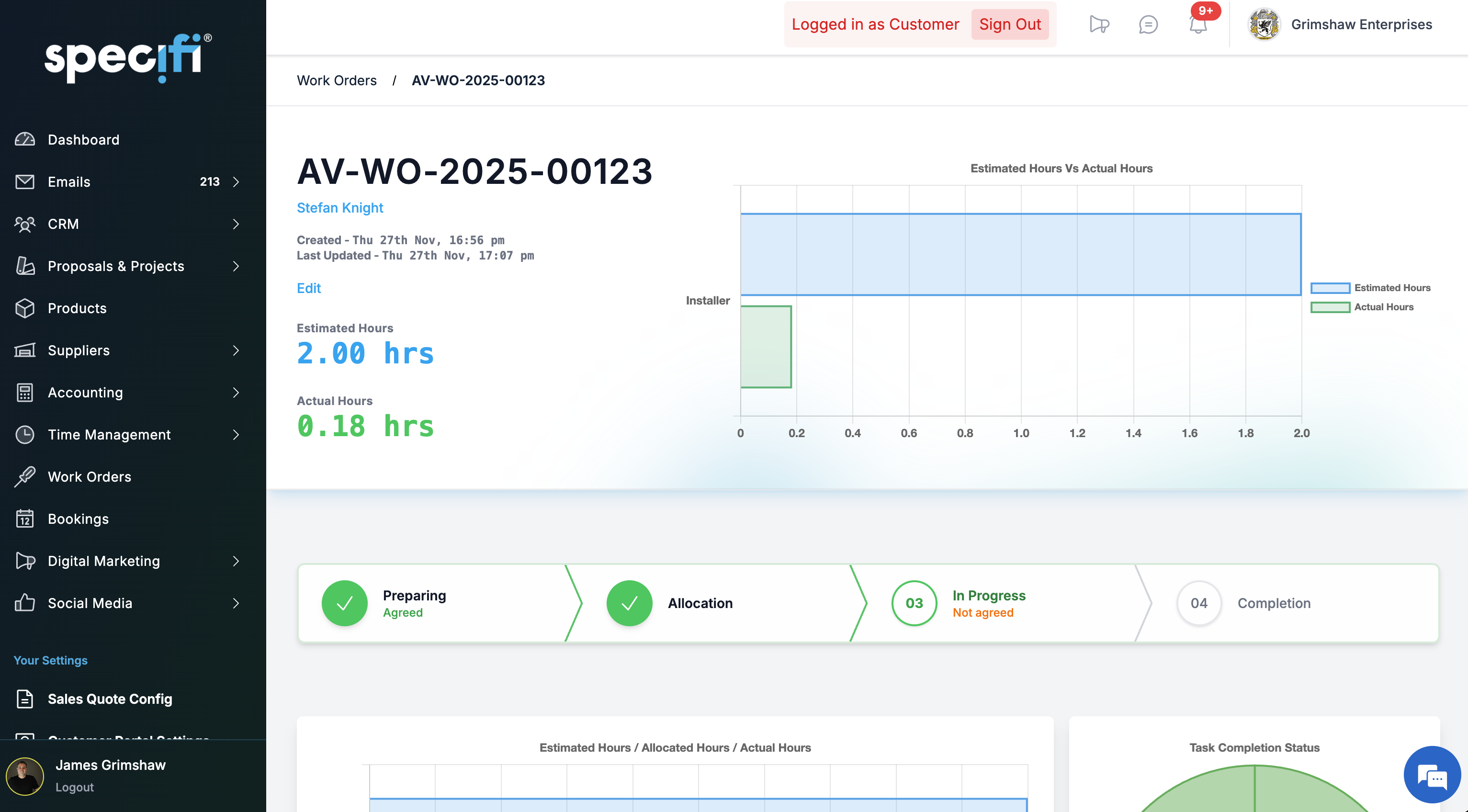Click the Emails envelope icon
Viewport: 1468px width, 812px height.
(x=24, y=182)
